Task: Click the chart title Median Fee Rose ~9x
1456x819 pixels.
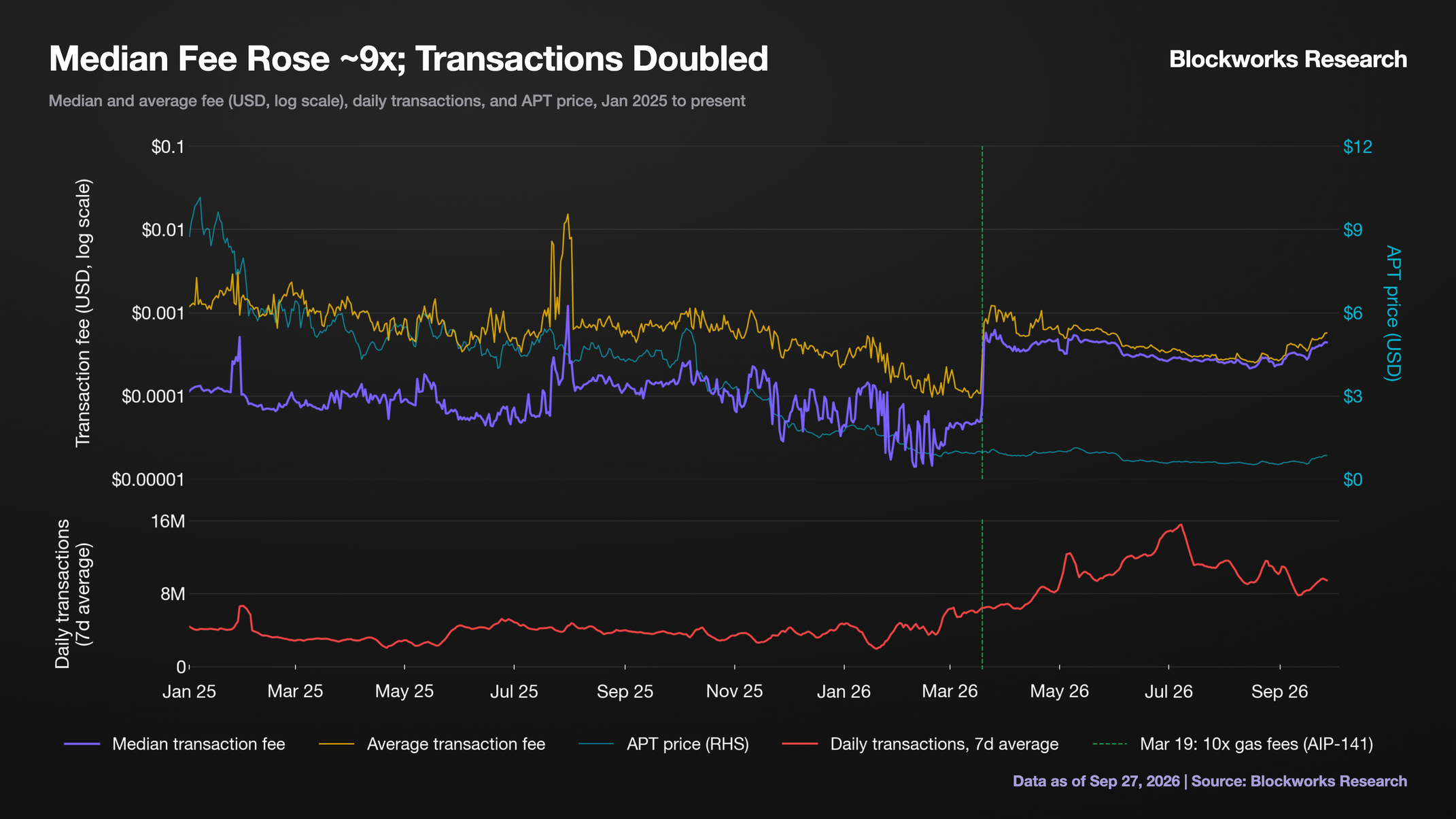Action: 409,58
